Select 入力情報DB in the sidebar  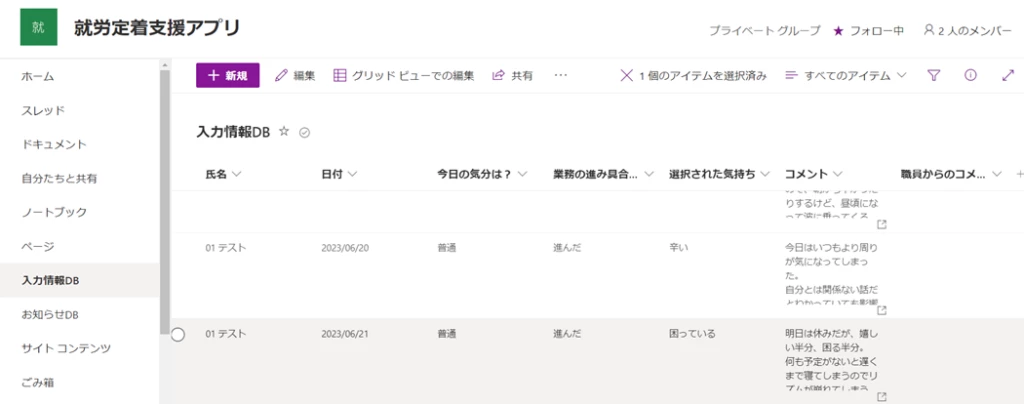[x=80, y=281]
